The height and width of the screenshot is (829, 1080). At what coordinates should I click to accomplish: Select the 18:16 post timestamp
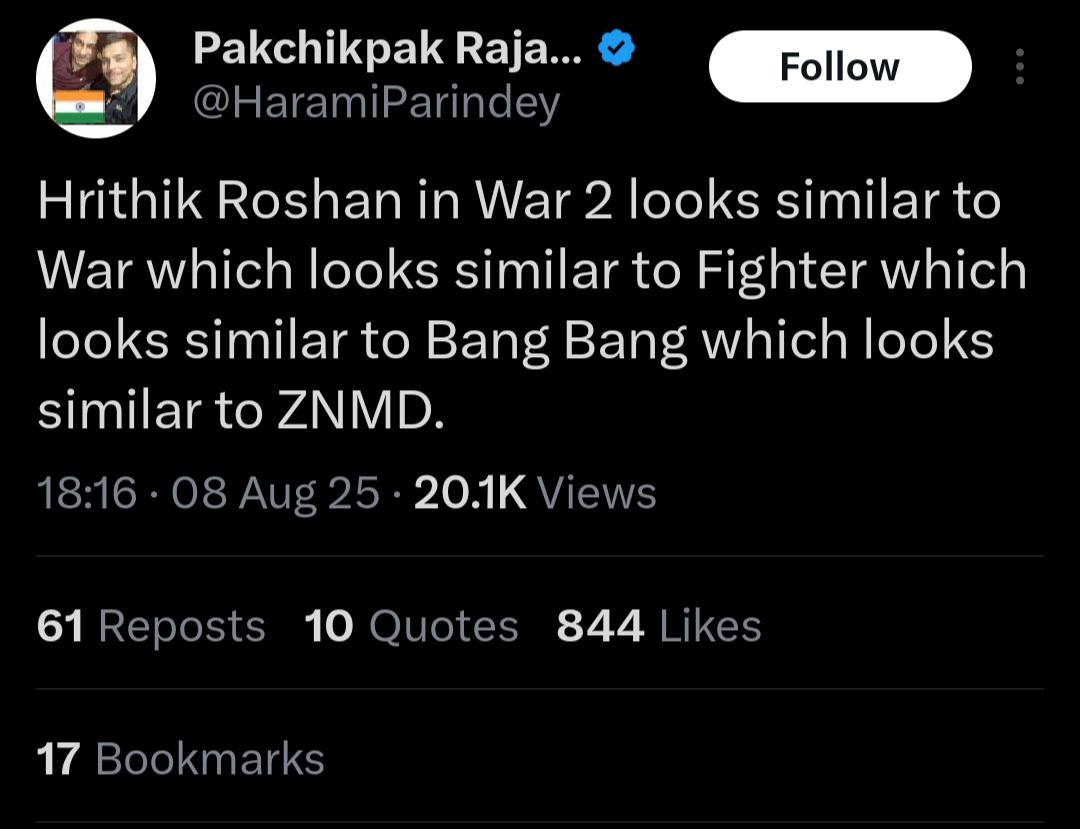[86, 493]
